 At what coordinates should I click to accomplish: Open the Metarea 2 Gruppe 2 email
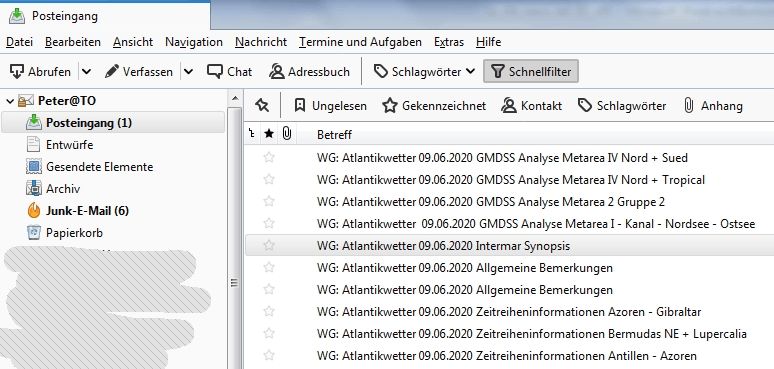[x=491, y=202]
